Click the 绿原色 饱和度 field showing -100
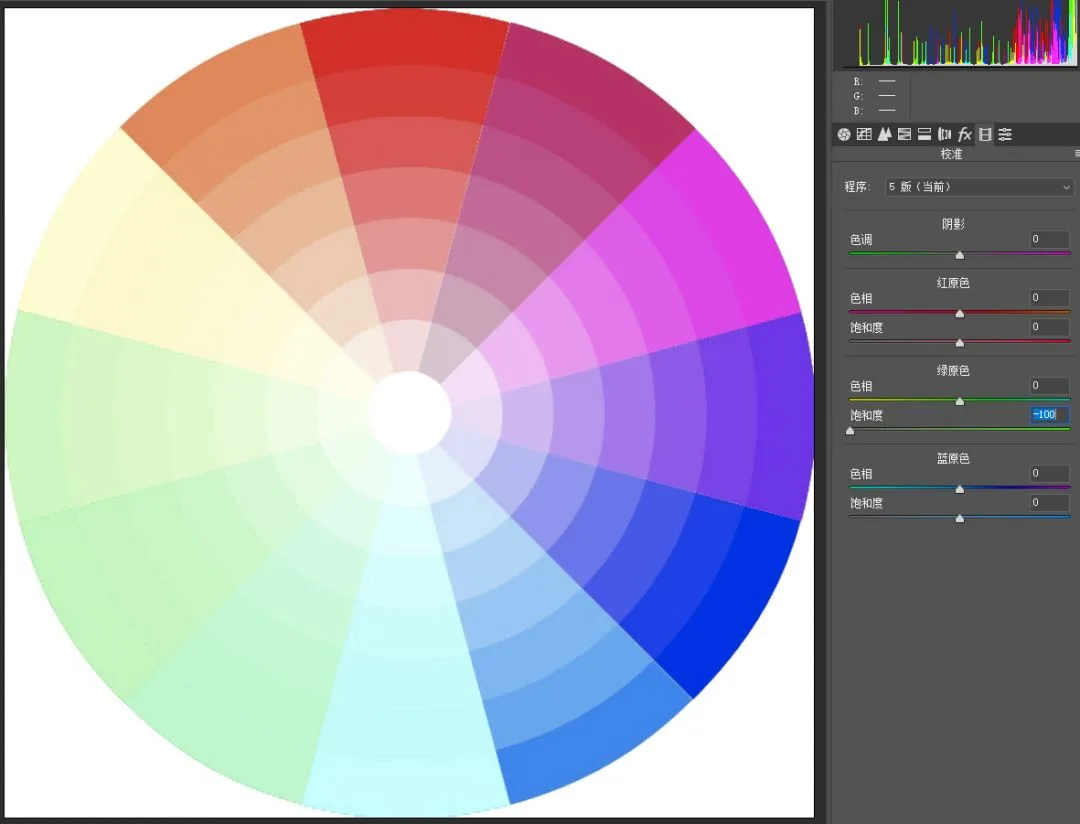This screenshot has height=824, width=1080. [1049, 415]
